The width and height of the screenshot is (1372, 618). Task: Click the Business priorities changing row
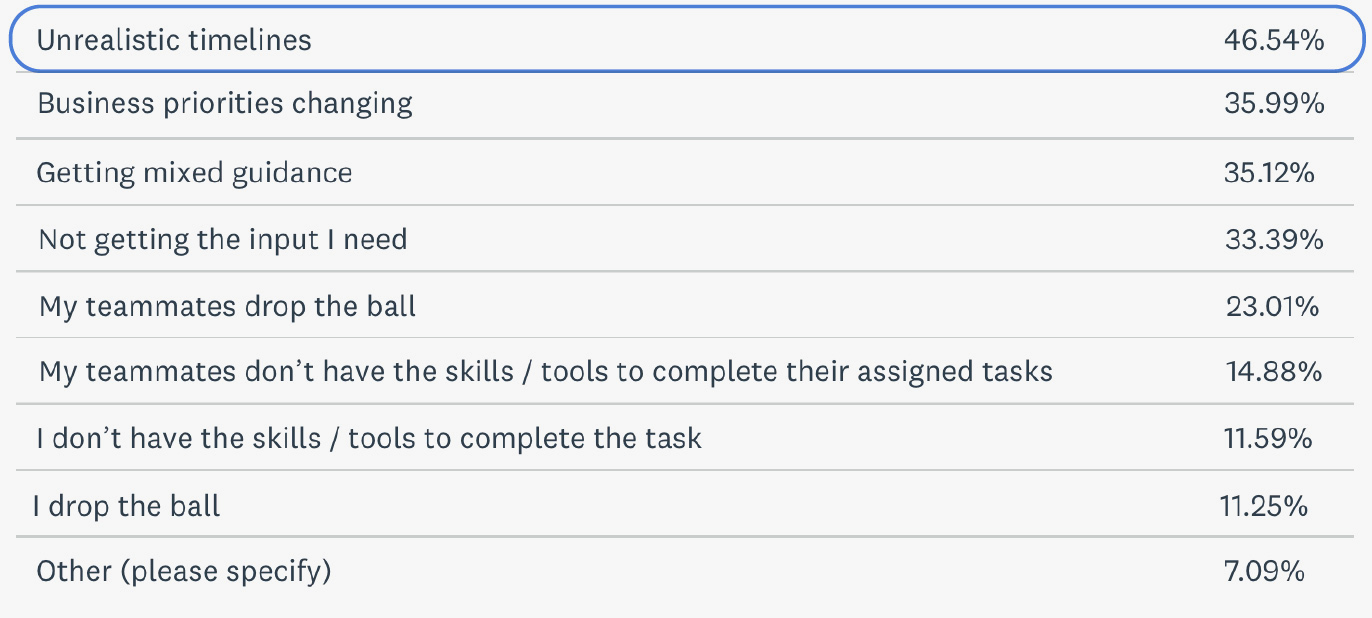click(686, 105)
